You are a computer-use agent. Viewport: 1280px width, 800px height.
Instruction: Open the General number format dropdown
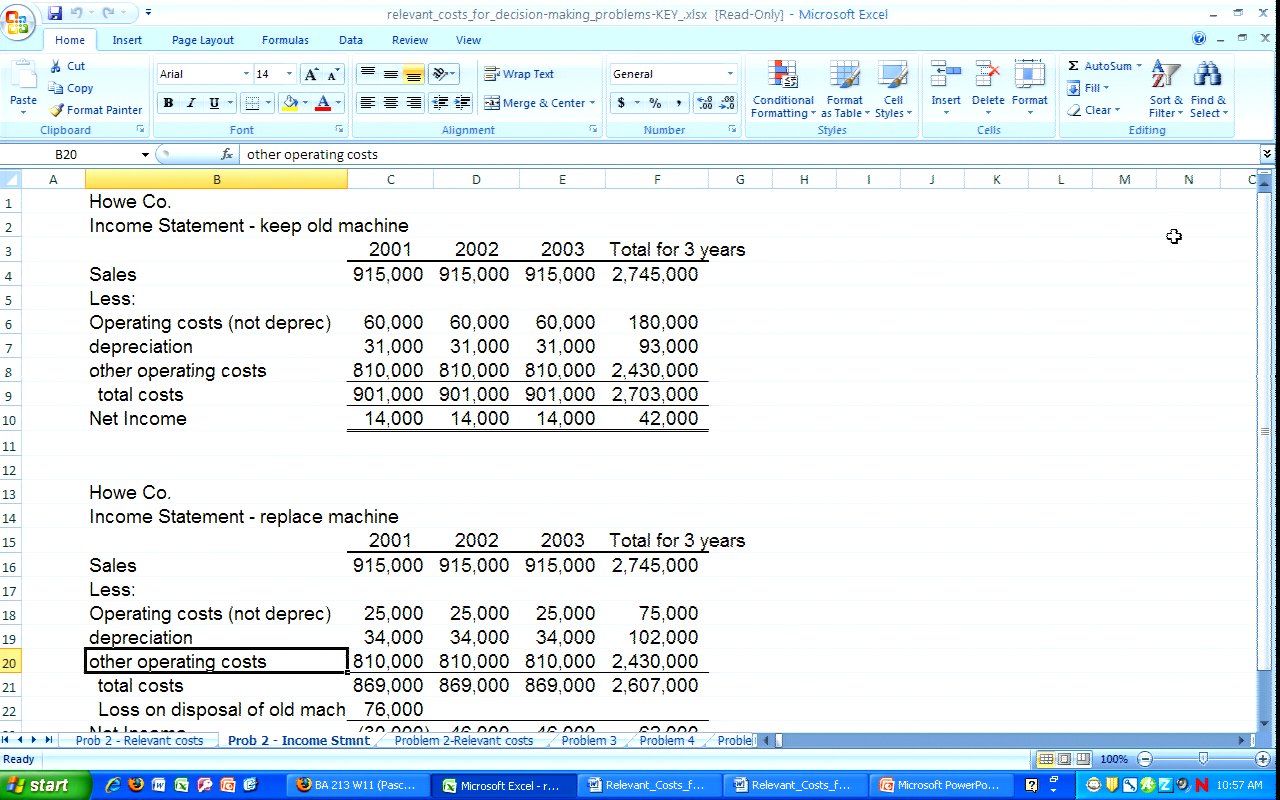click(729, 74)
